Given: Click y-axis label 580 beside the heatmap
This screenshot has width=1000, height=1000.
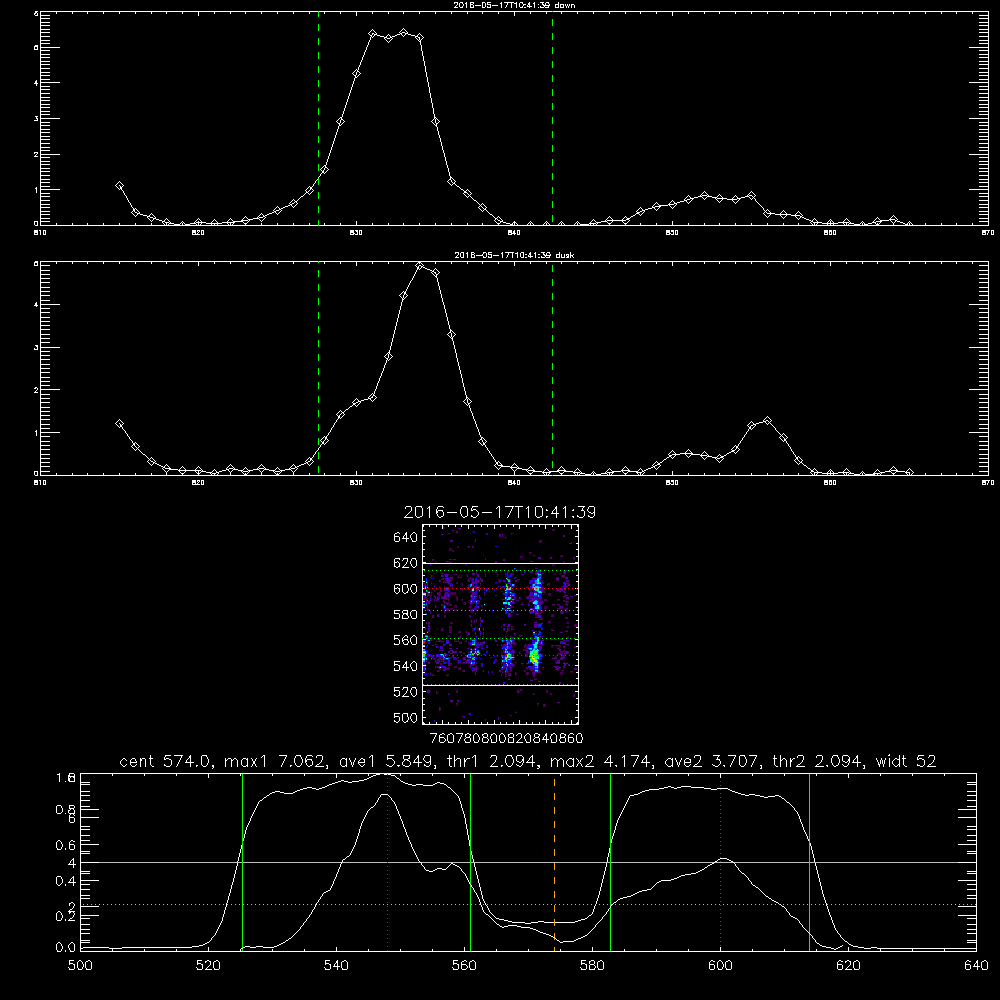Looking at the screenshot, I should pos(406,615).
